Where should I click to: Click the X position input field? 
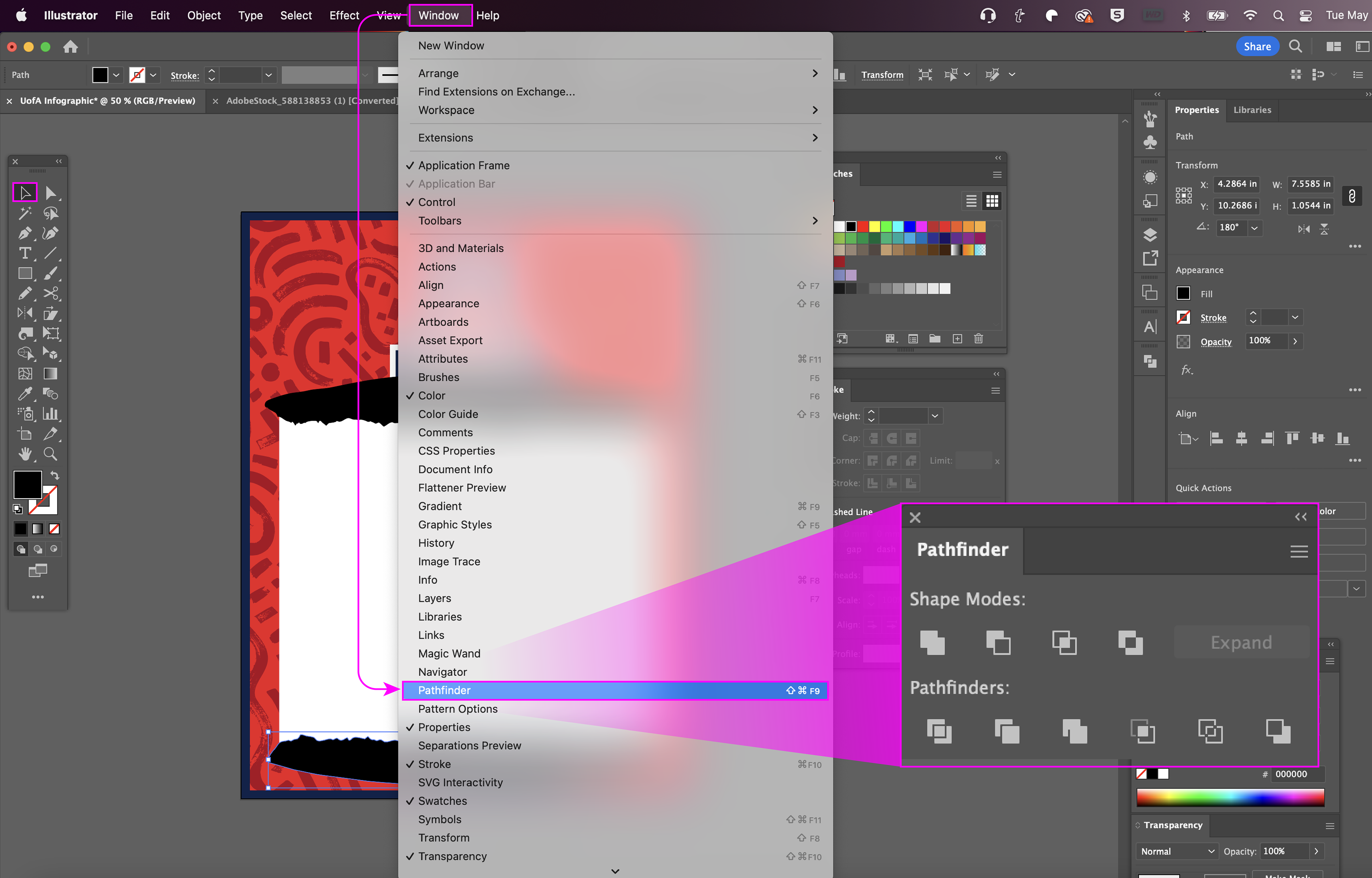[1236, 183]
